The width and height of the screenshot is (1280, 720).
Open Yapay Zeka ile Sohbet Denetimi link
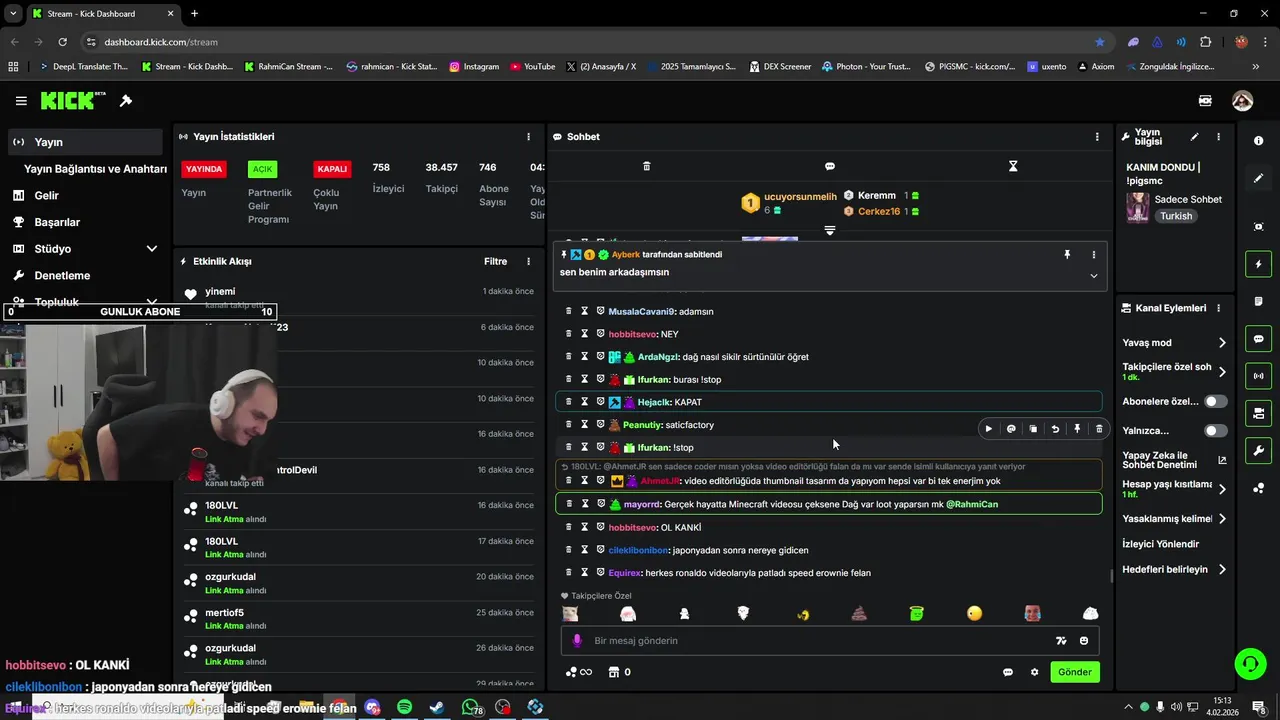point(1174,460)
